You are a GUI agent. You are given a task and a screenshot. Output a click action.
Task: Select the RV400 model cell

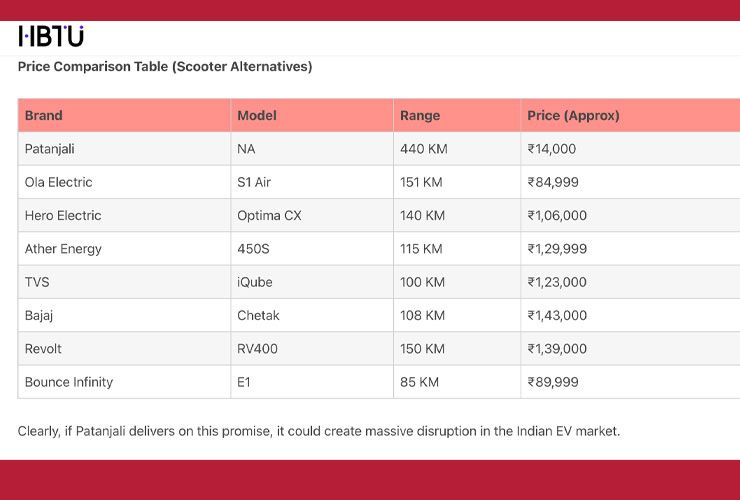point(312,348)
